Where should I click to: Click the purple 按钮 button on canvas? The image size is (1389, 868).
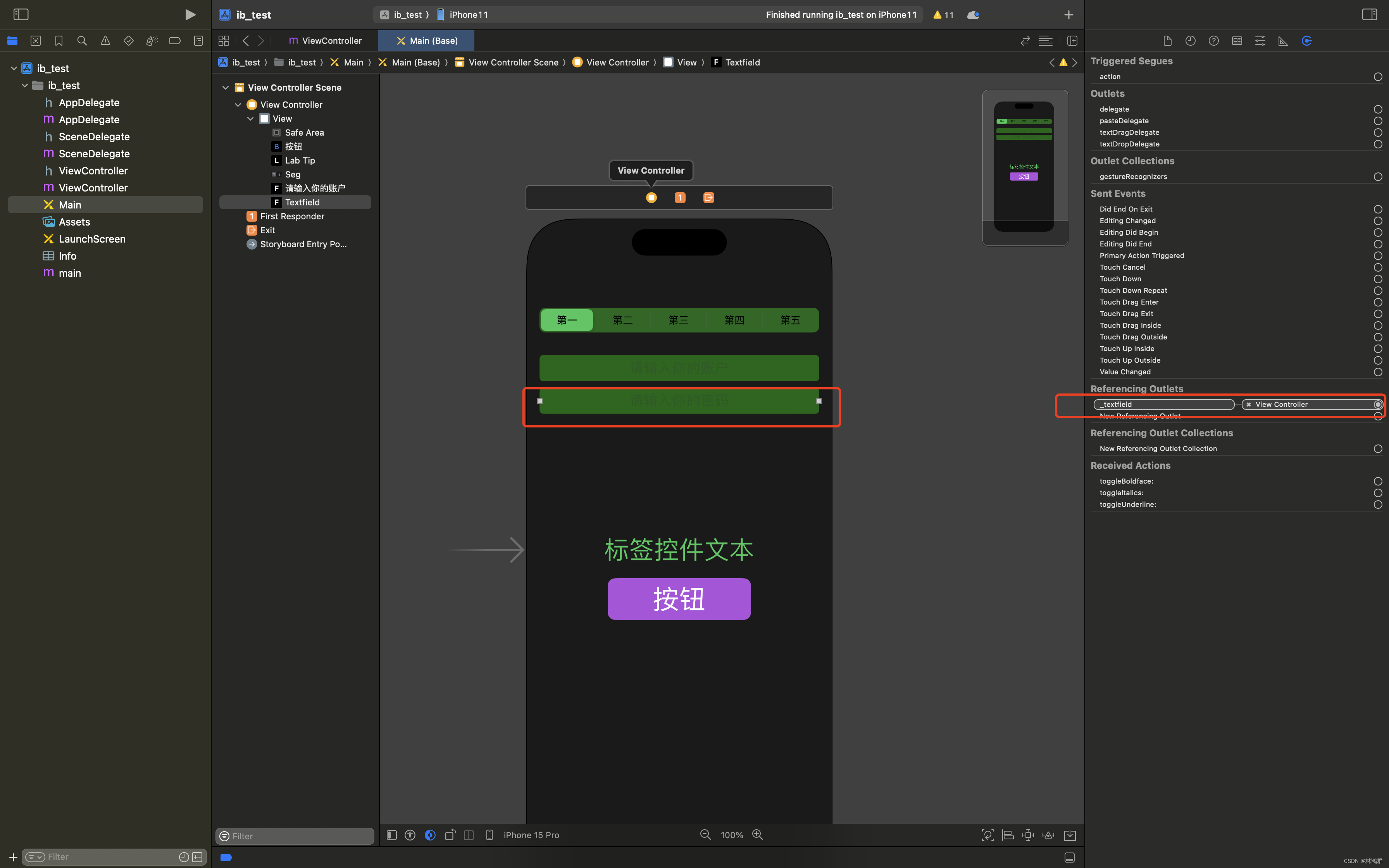pyautogui.click(x=679, y=599)
